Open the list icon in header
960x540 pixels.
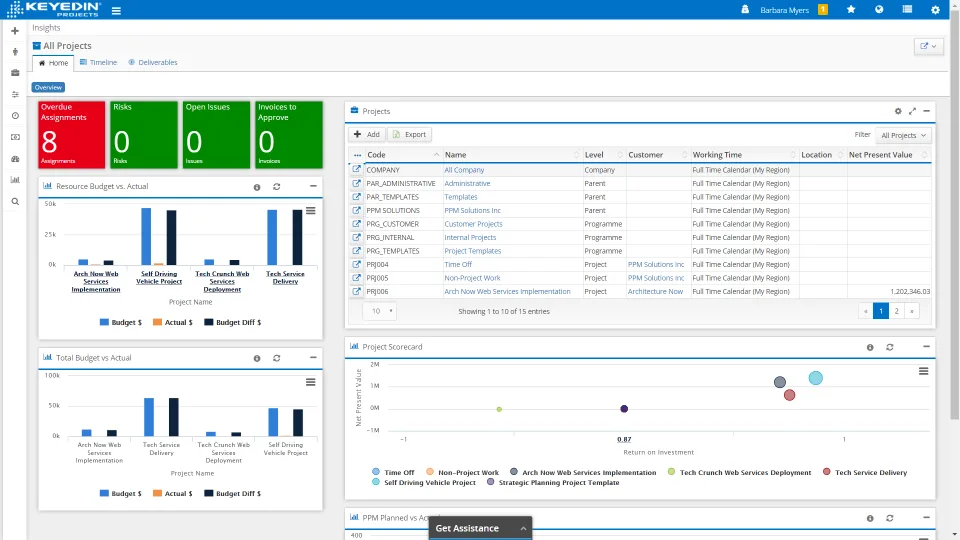point(907,10)
